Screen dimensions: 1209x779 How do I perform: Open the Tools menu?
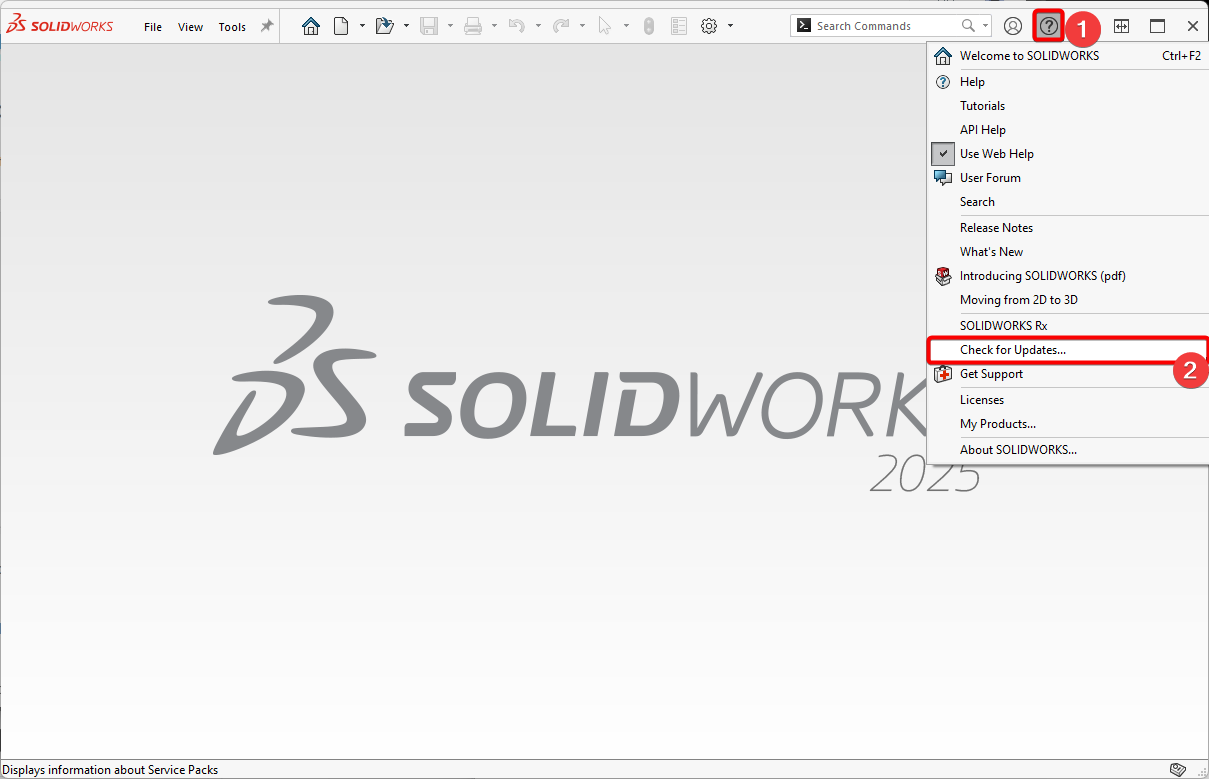click(232, 26)
